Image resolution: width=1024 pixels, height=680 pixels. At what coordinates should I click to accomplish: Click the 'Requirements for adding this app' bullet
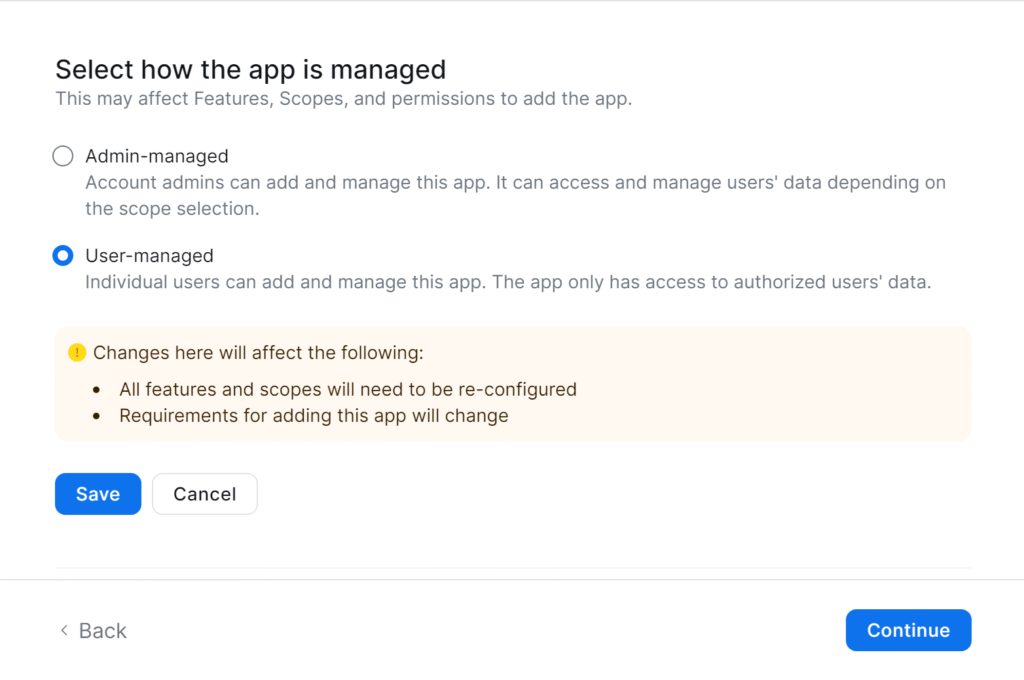coord(314,415)
